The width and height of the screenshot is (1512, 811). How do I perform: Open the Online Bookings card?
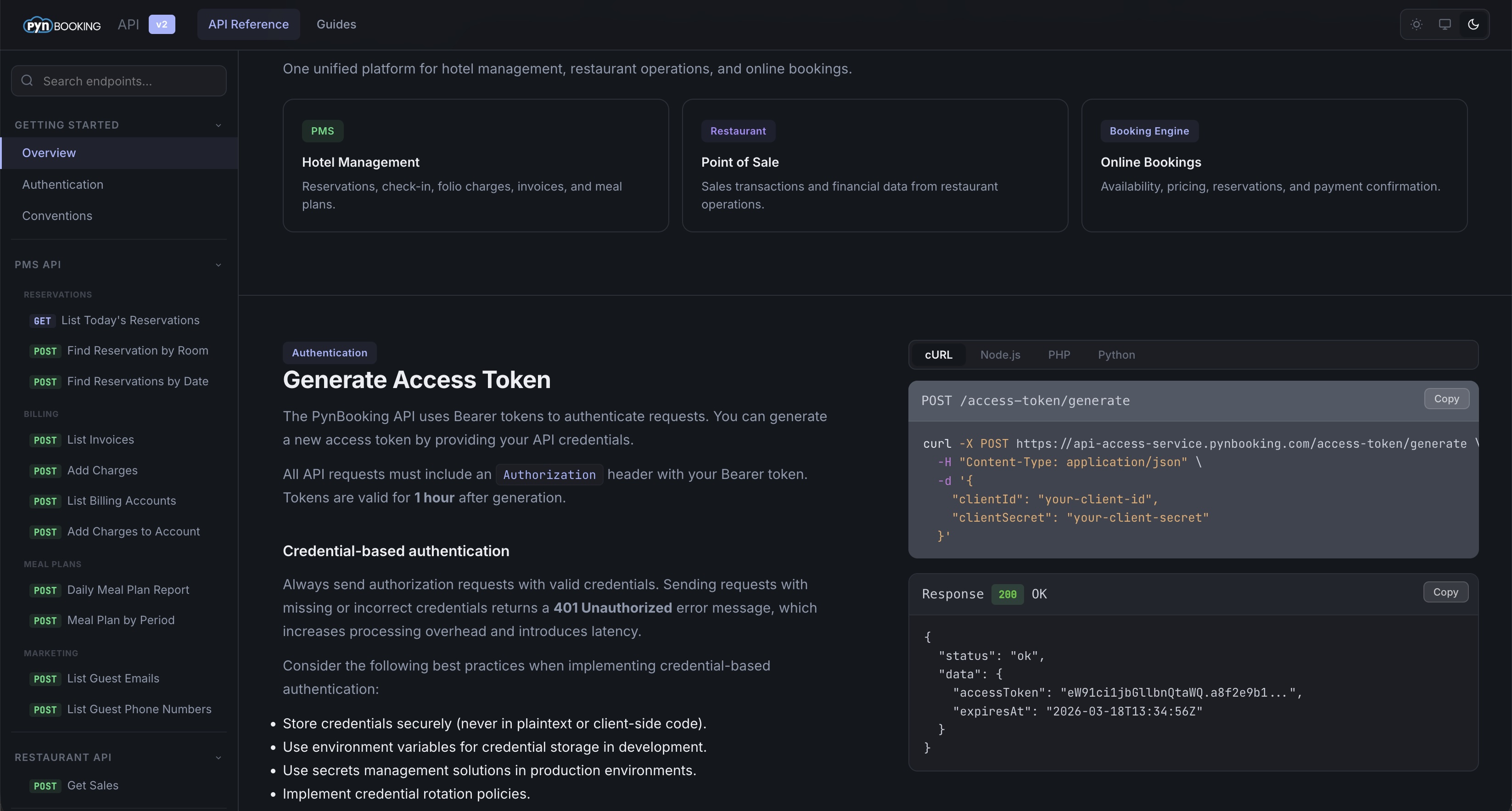tap(1274, 165)
